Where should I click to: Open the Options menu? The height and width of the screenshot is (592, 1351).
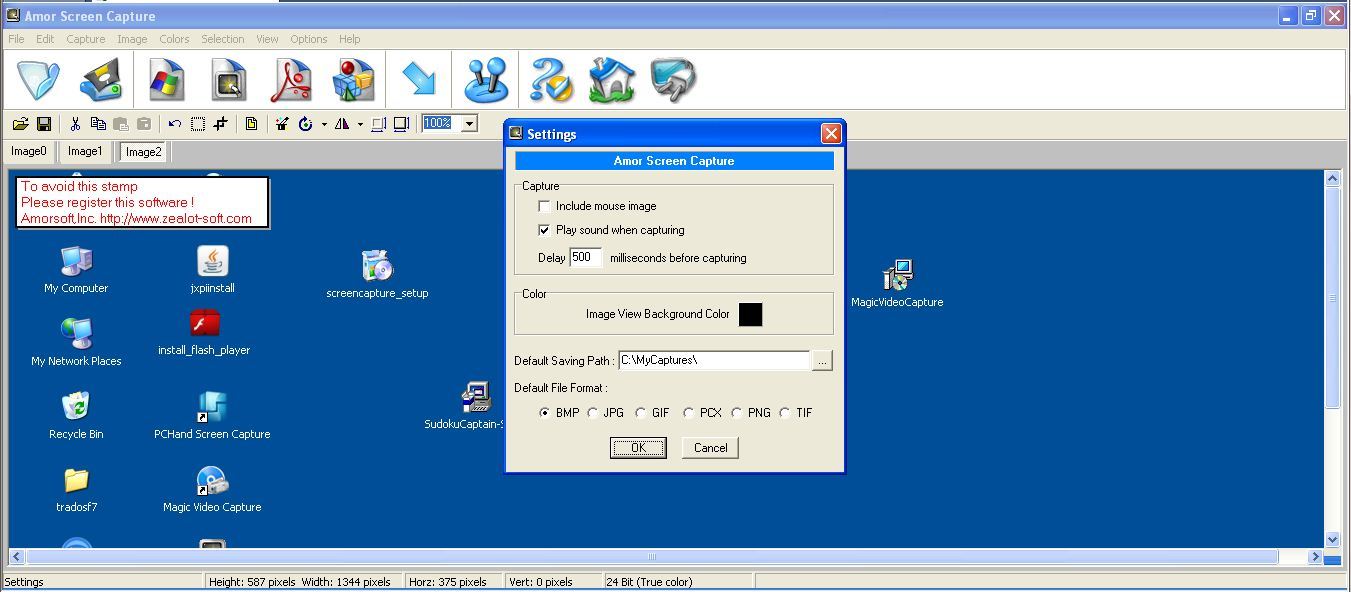coord(309,39)
